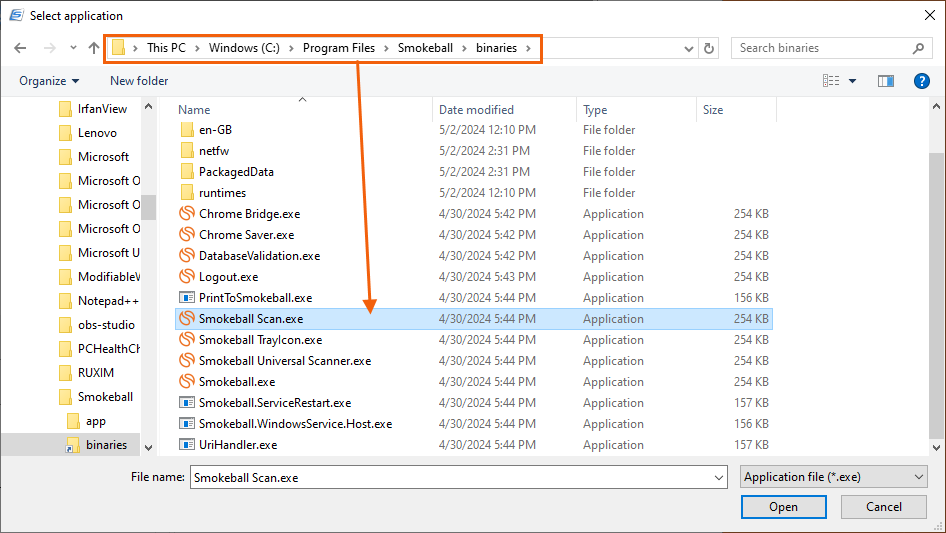The height and width of the screenshot is (533, 946).
Task: Click 'Smokeball' breadcrumb in address bar
Action: click(x=425, y=48)
